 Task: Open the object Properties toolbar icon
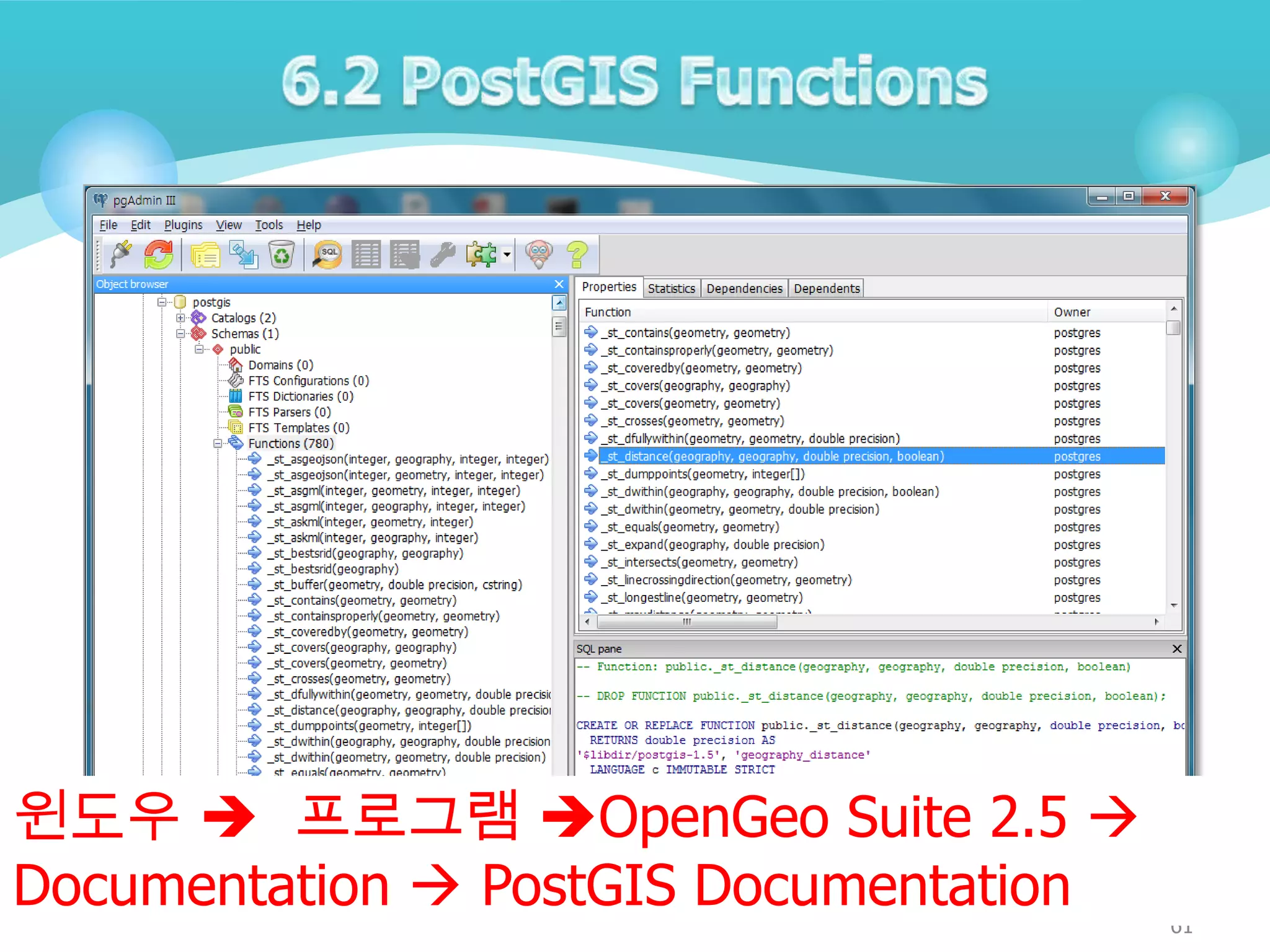coord(205,255)
